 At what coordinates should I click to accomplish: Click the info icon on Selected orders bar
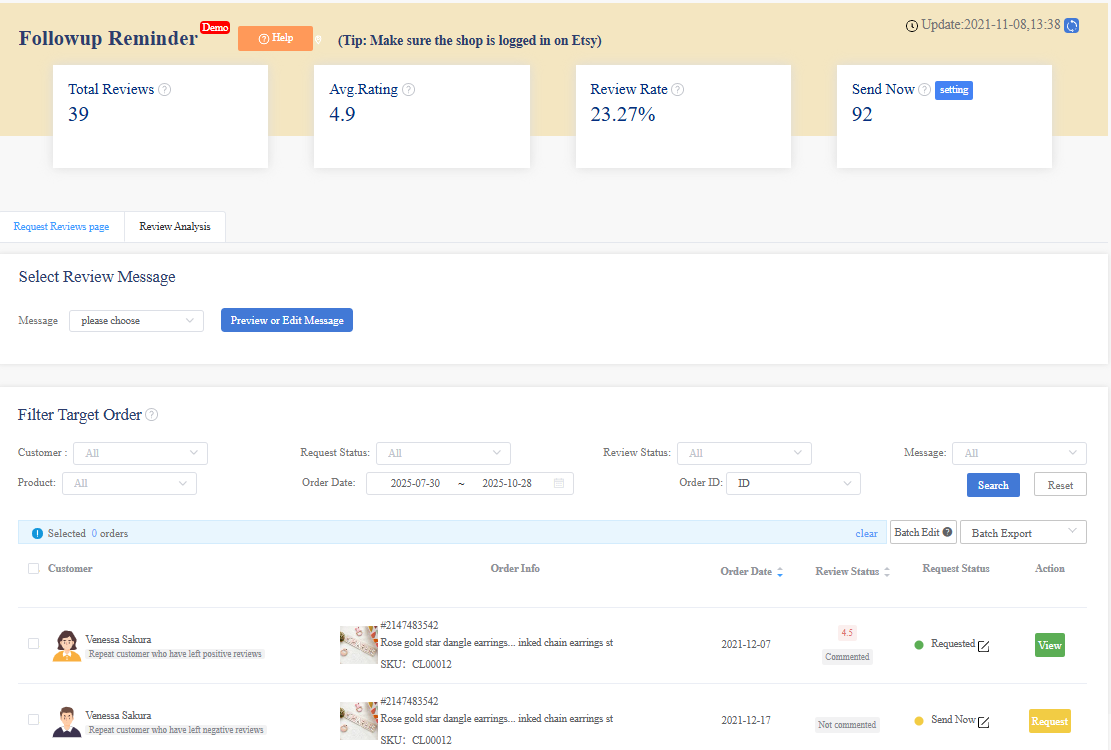pyautogui.click(x=37, y=531)
